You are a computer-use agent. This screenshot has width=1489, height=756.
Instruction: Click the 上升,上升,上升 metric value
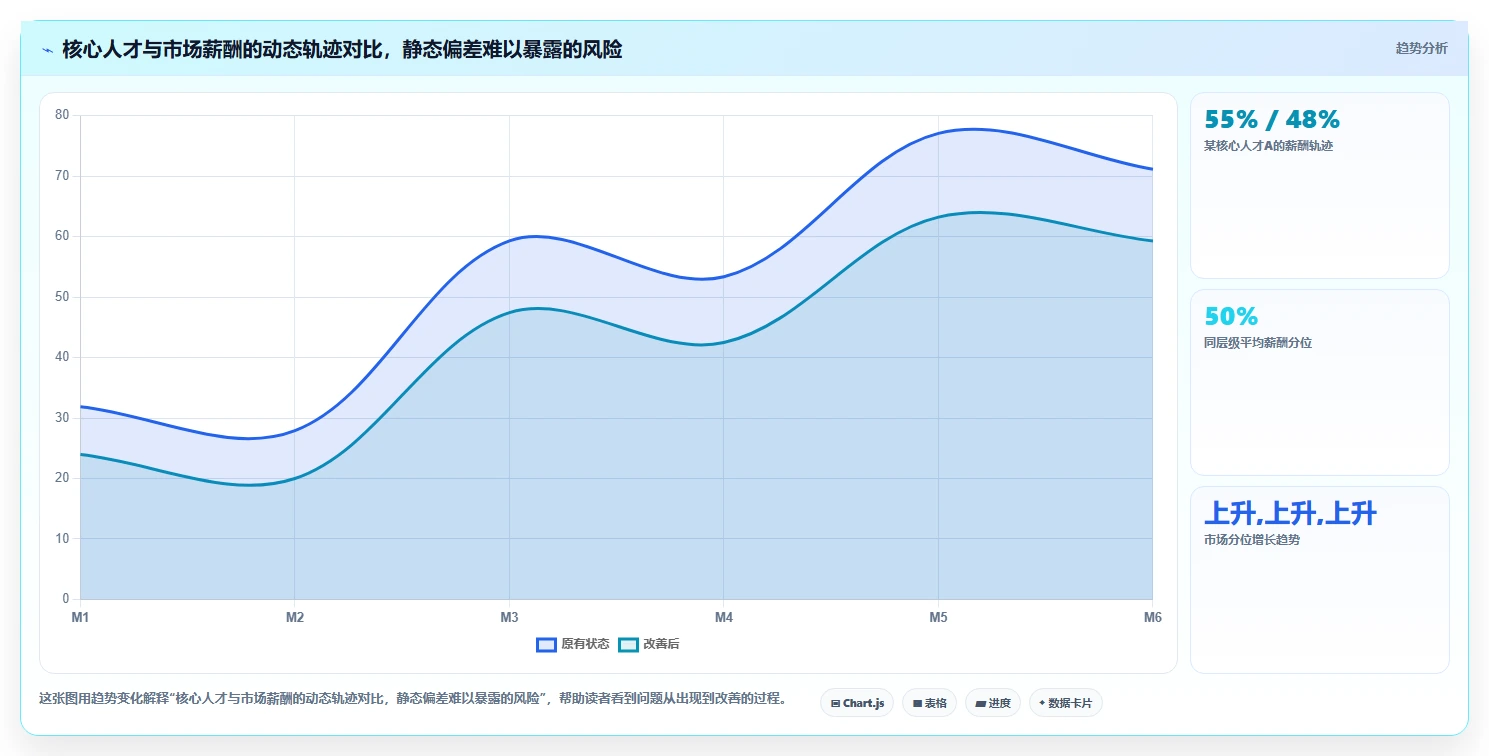tap(1290, 514)
